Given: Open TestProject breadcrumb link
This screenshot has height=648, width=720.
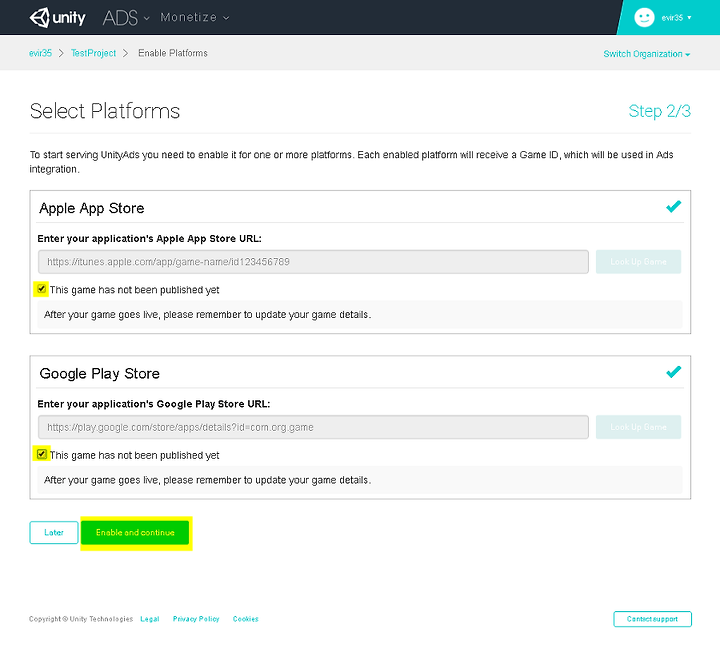Looking at the screenshot, I should click(93, 53).
